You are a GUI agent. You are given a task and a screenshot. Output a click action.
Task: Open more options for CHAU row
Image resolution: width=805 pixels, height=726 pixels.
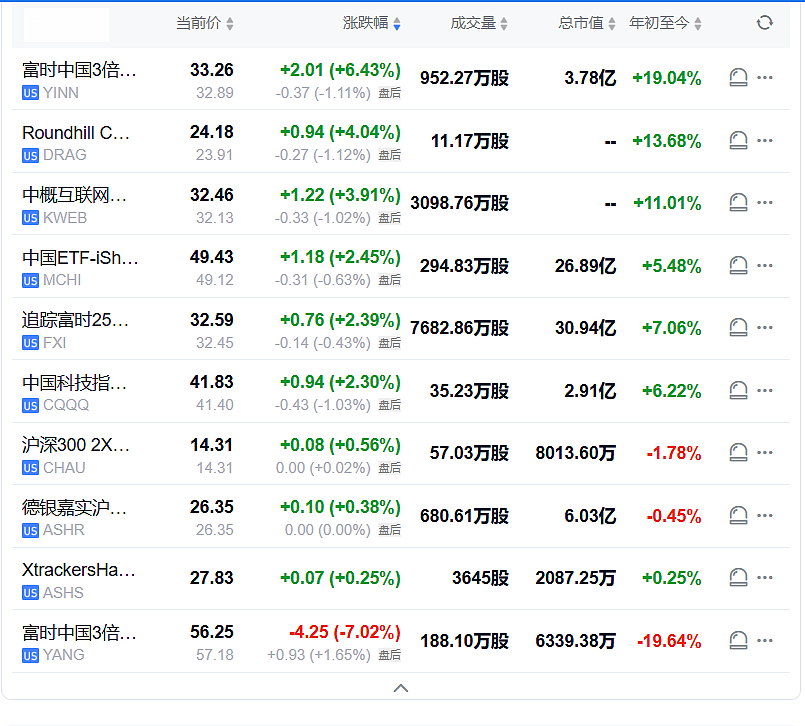click(765, 452)
